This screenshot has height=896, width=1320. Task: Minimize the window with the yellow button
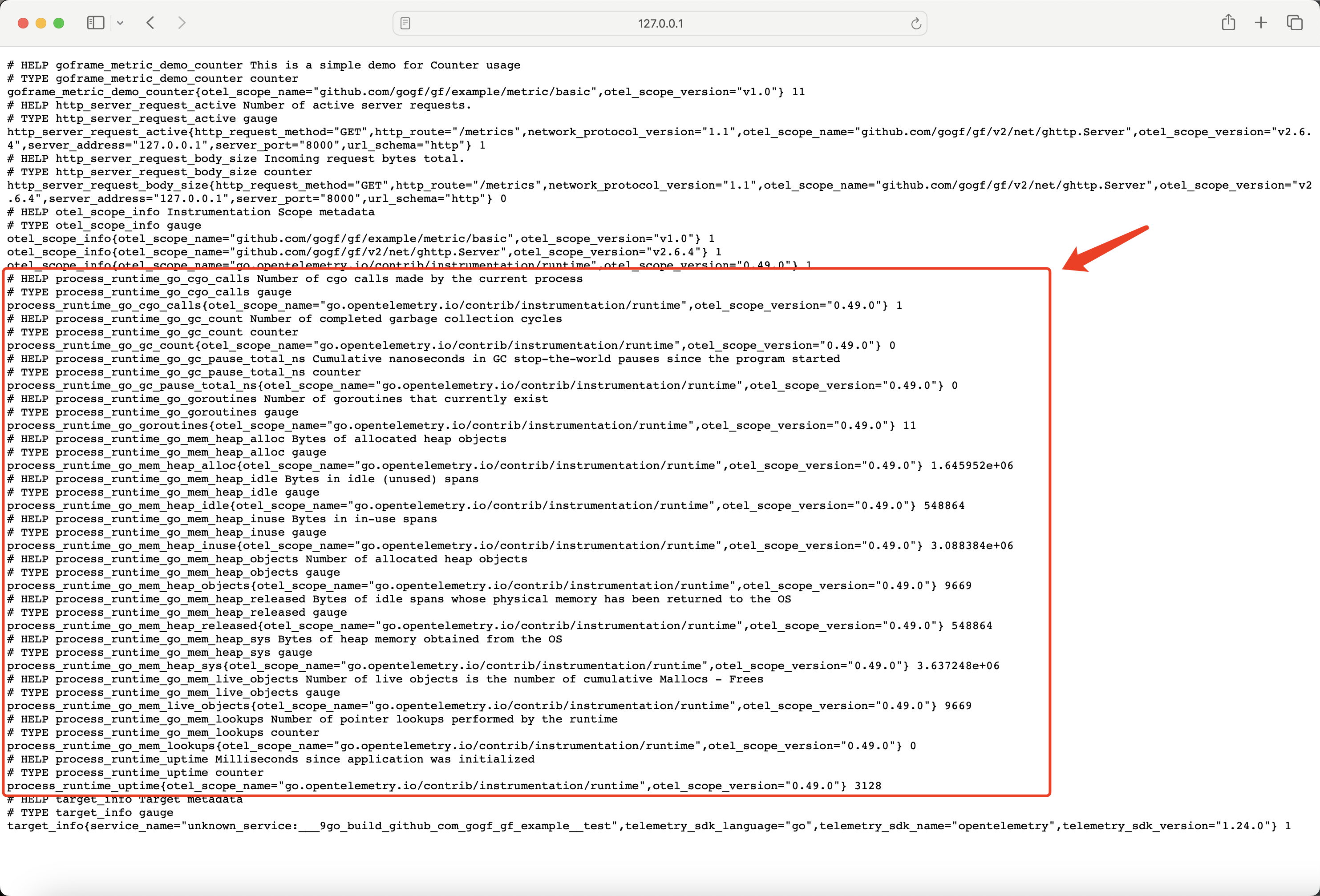40,23
